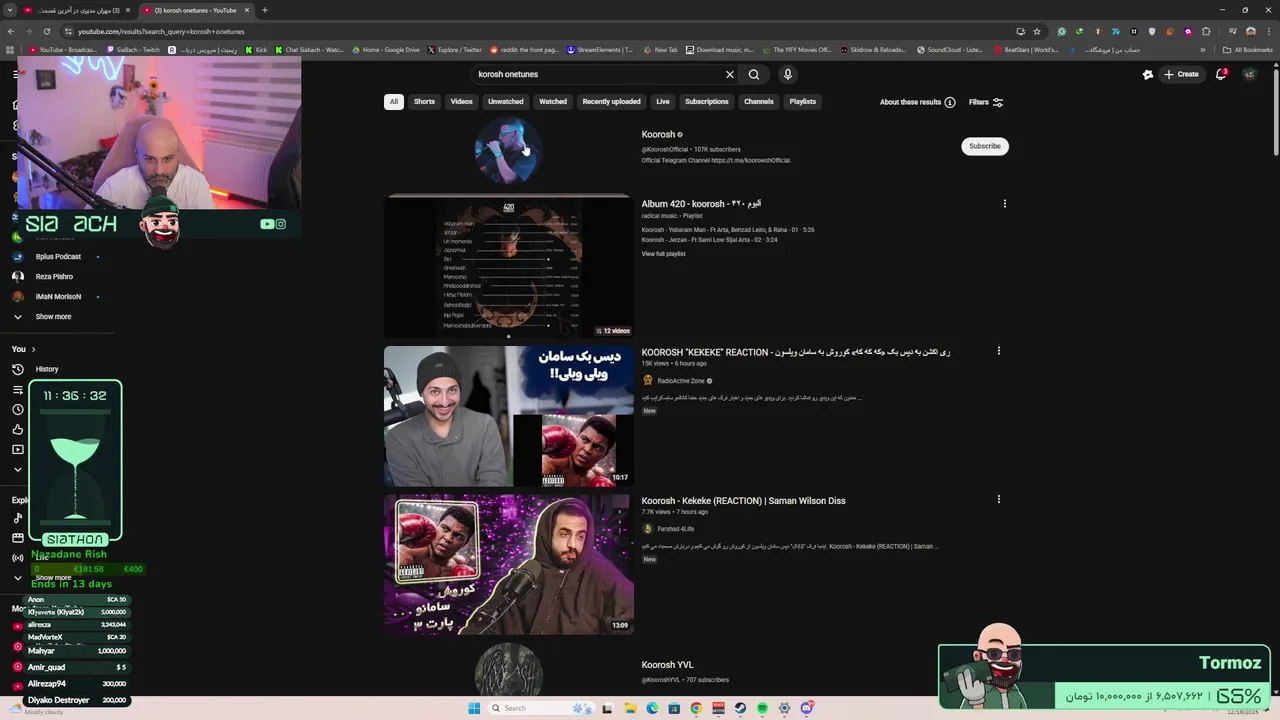
Task: Open the Album 420 playlist thumbnail
Action: point(508,266)
